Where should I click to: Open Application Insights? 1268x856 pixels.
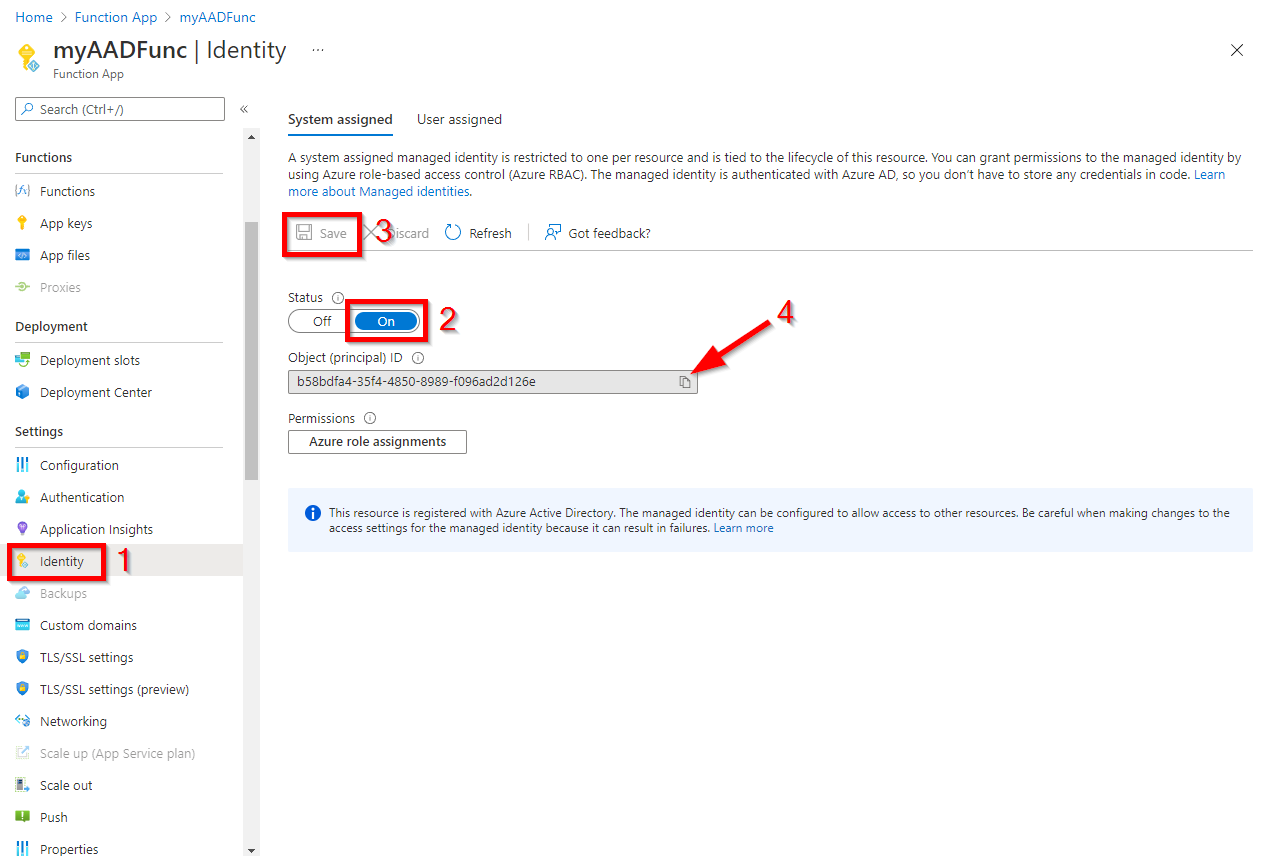coord(96,529)
